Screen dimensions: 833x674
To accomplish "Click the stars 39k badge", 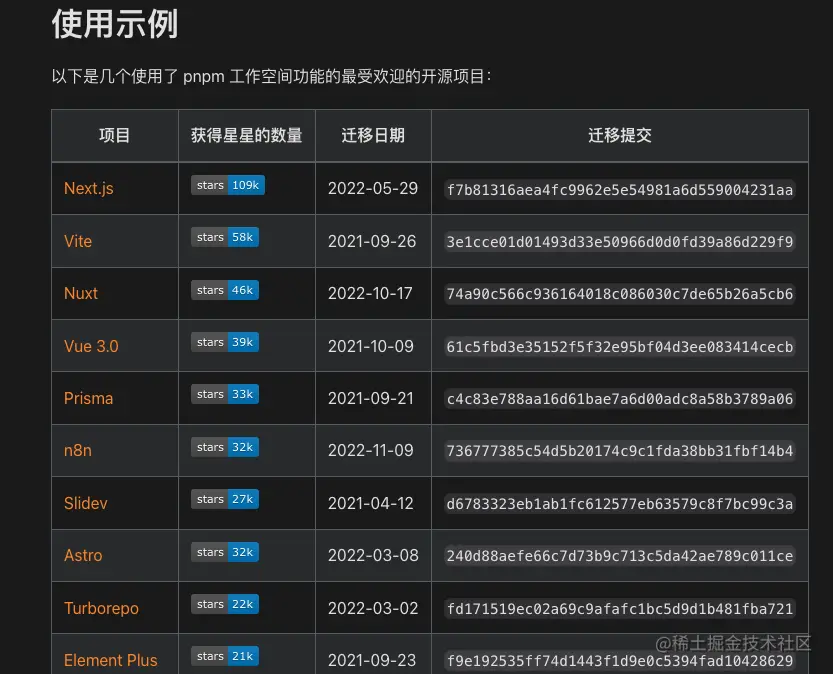I will coord(225,342).
